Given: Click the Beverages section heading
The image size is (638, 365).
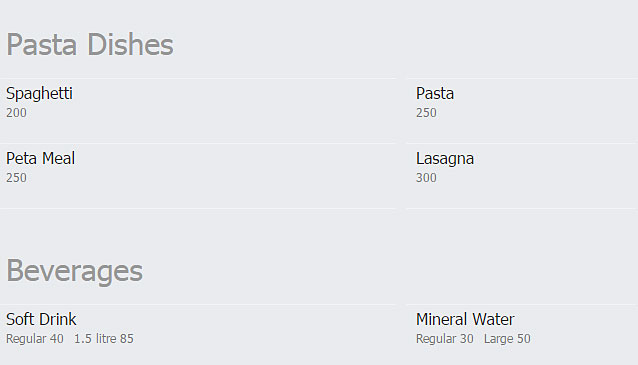Looking at the screenshot, I should click(74, 271).
